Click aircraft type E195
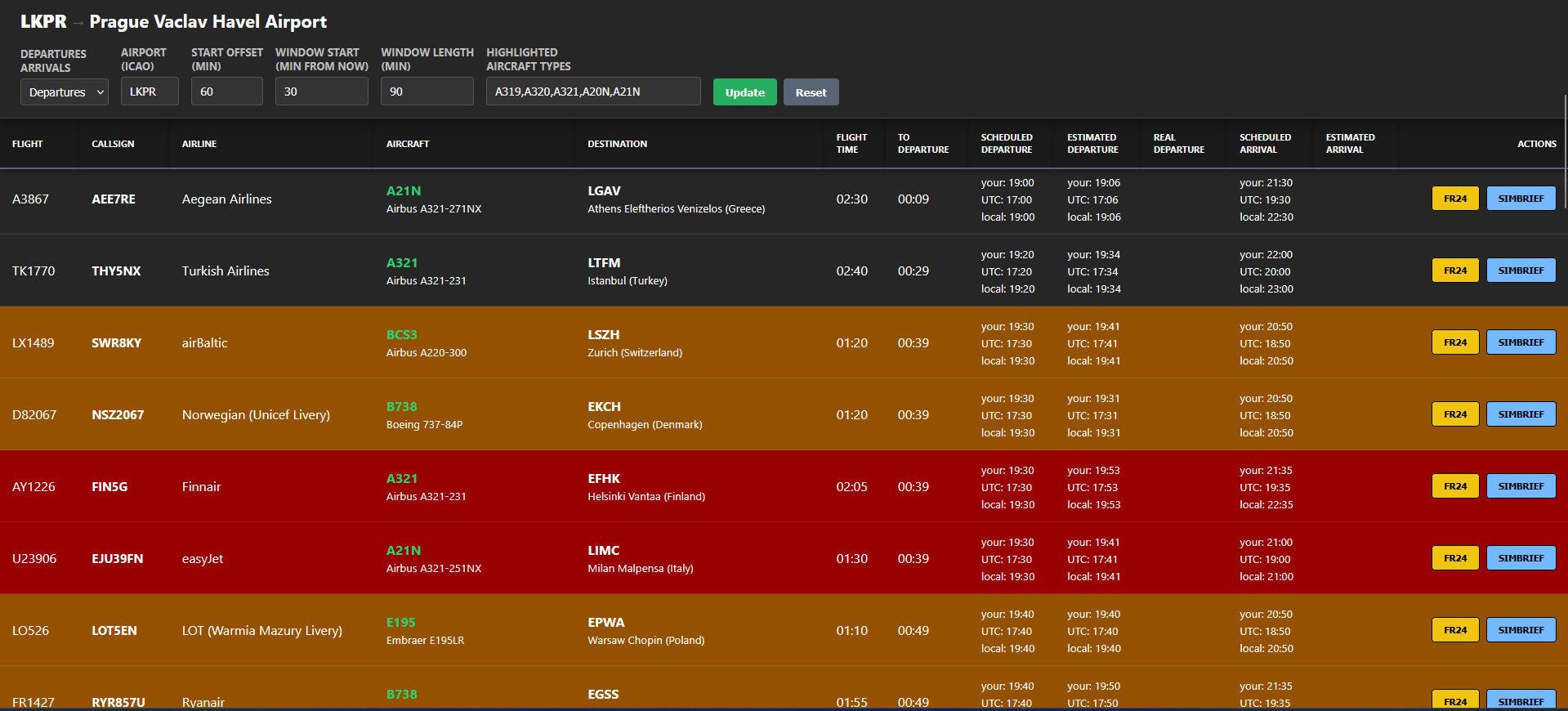Image resolution: width=1568 pixels, height=711 pixels. 400,622
